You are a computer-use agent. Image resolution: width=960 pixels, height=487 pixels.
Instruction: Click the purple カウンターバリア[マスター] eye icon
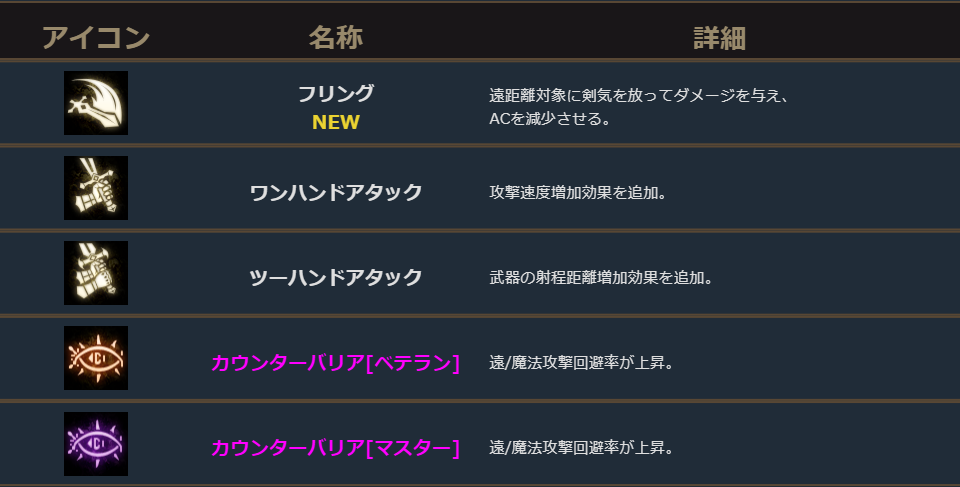96,443
